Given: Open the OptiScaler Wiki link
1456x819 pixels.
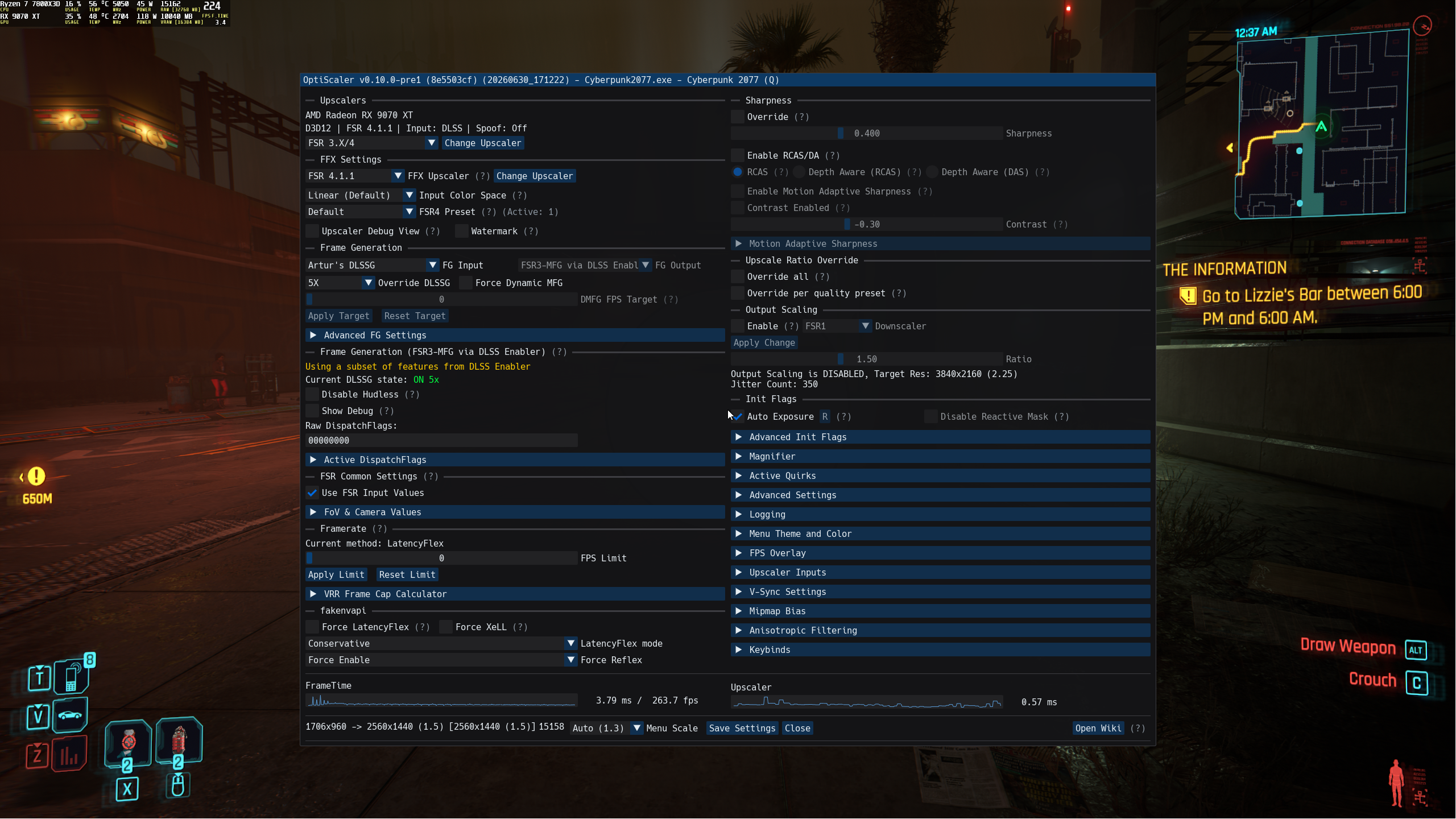Looking at the screenshot, I should click(1098, 728).
